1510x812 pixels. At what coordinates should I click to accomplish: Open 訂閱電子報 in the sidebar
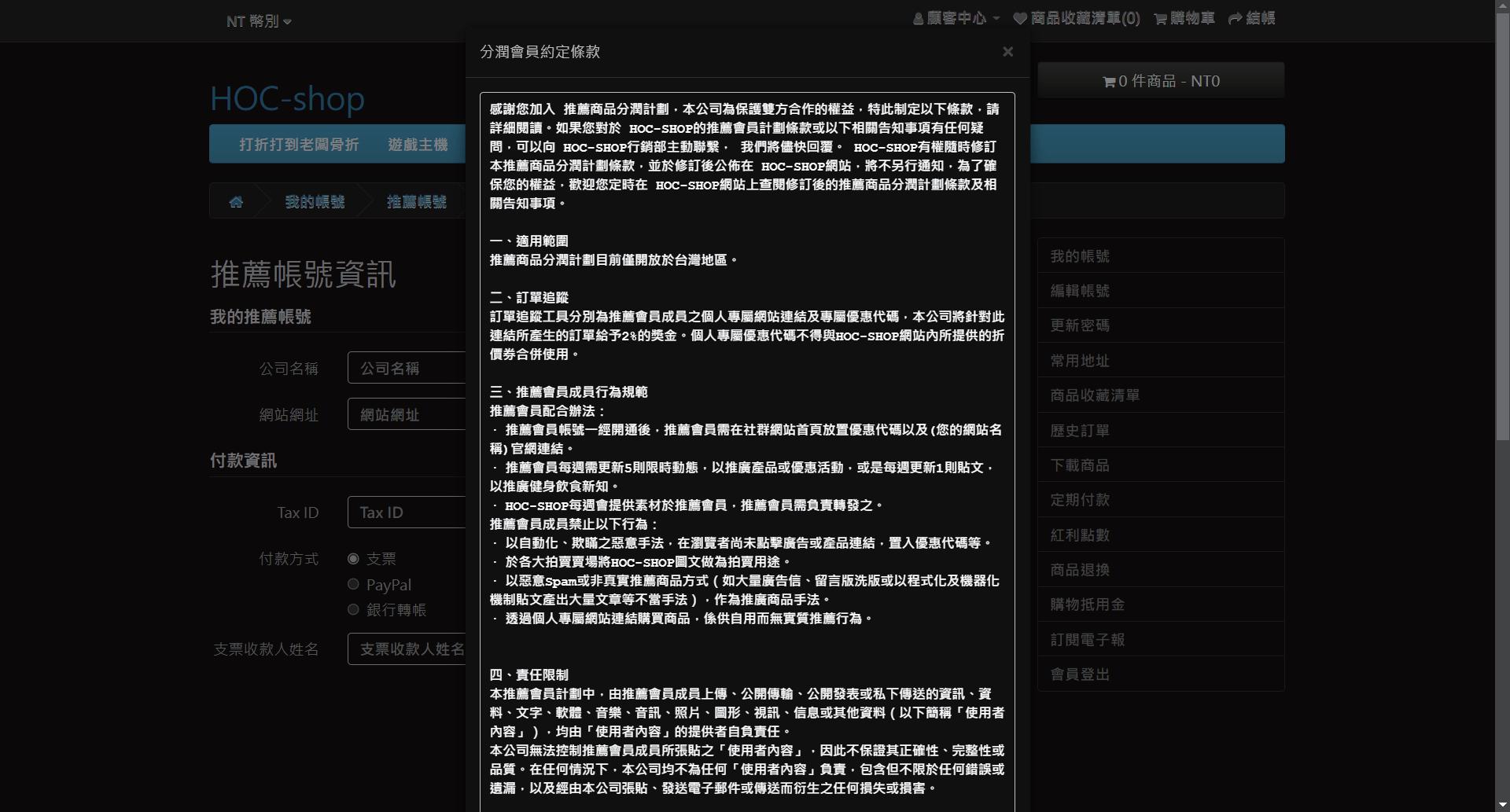tap(1161, 640)
